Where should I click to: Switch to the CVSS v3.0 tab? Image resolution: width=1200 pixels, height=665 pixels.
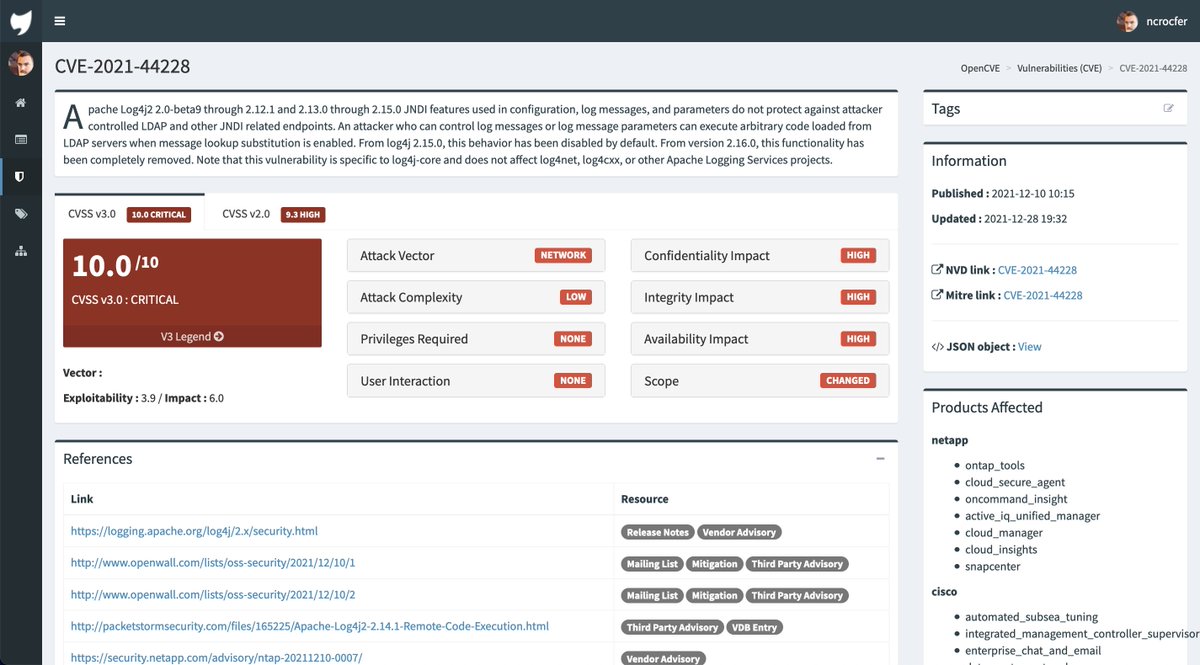(x=129, y=214)
